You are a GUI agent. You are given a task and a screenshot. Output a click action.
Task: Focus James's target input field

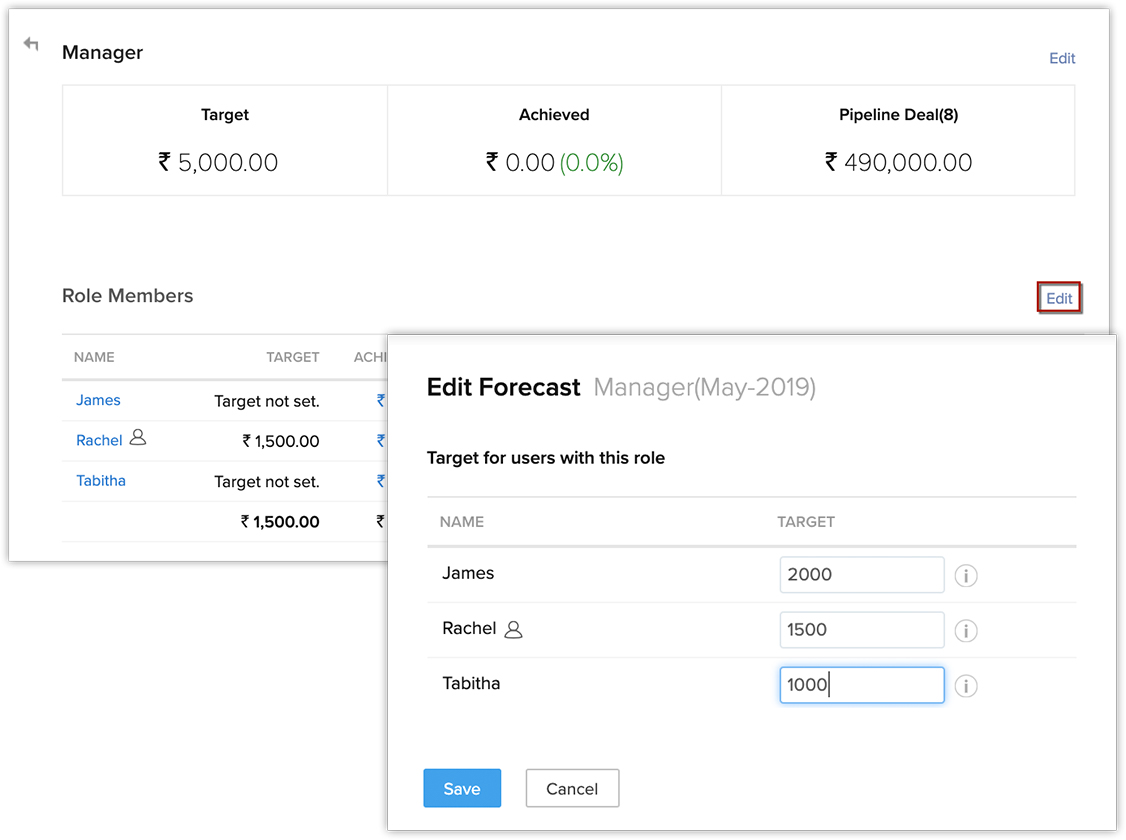click(861, 575)
